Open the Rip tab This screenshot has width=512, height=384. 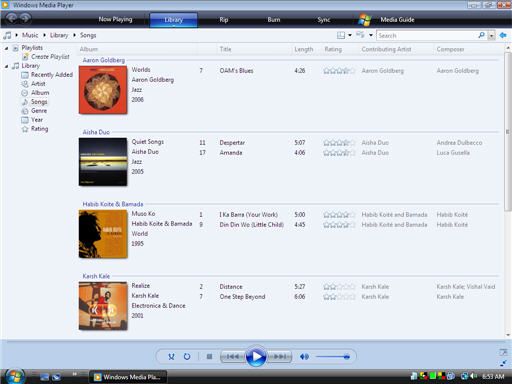tap(224, 20)
